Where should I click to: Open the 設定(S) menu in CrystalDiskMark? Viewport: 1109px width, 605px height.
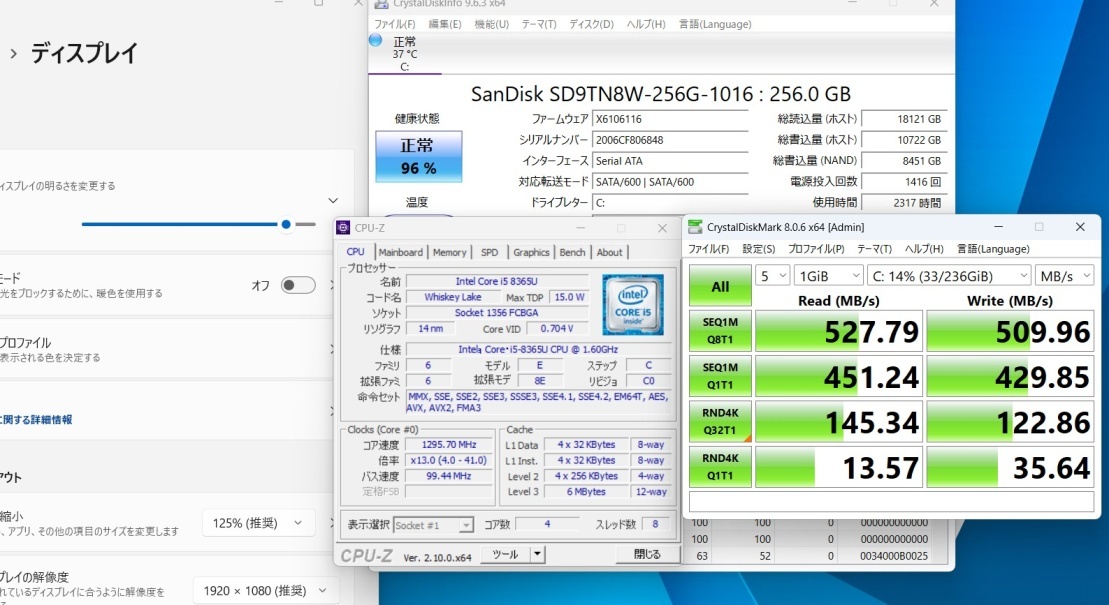[x=759, y=249]
